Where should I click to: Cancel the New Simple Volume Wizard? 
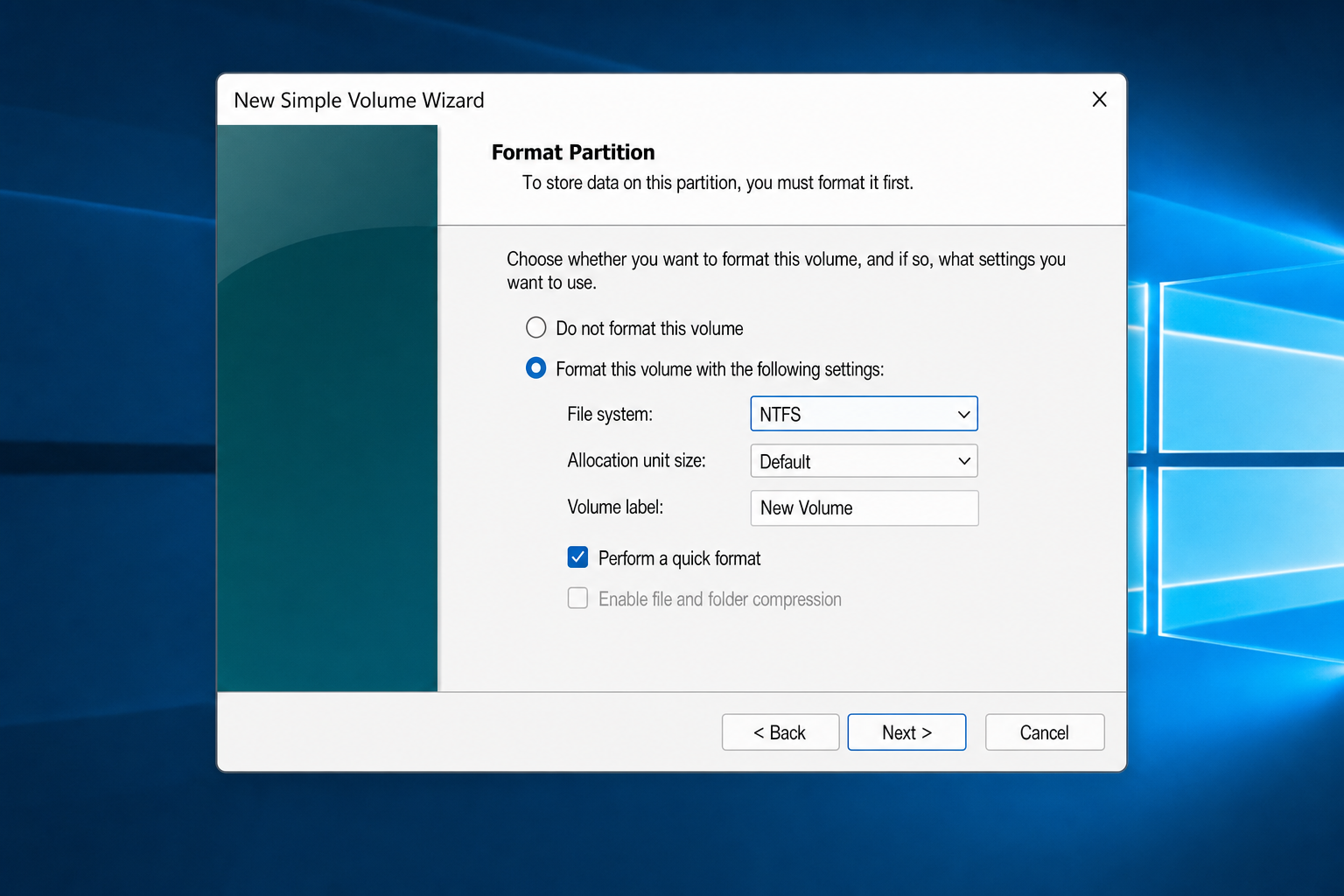pyautogui.click(x=1045, y=732)
